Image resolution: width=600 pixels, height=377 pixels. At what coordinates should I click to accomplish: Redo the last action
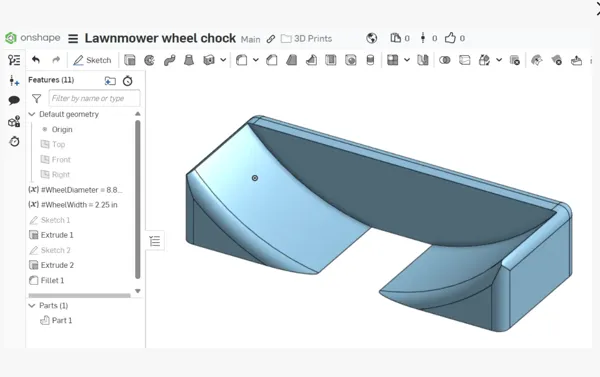point(56,60)
